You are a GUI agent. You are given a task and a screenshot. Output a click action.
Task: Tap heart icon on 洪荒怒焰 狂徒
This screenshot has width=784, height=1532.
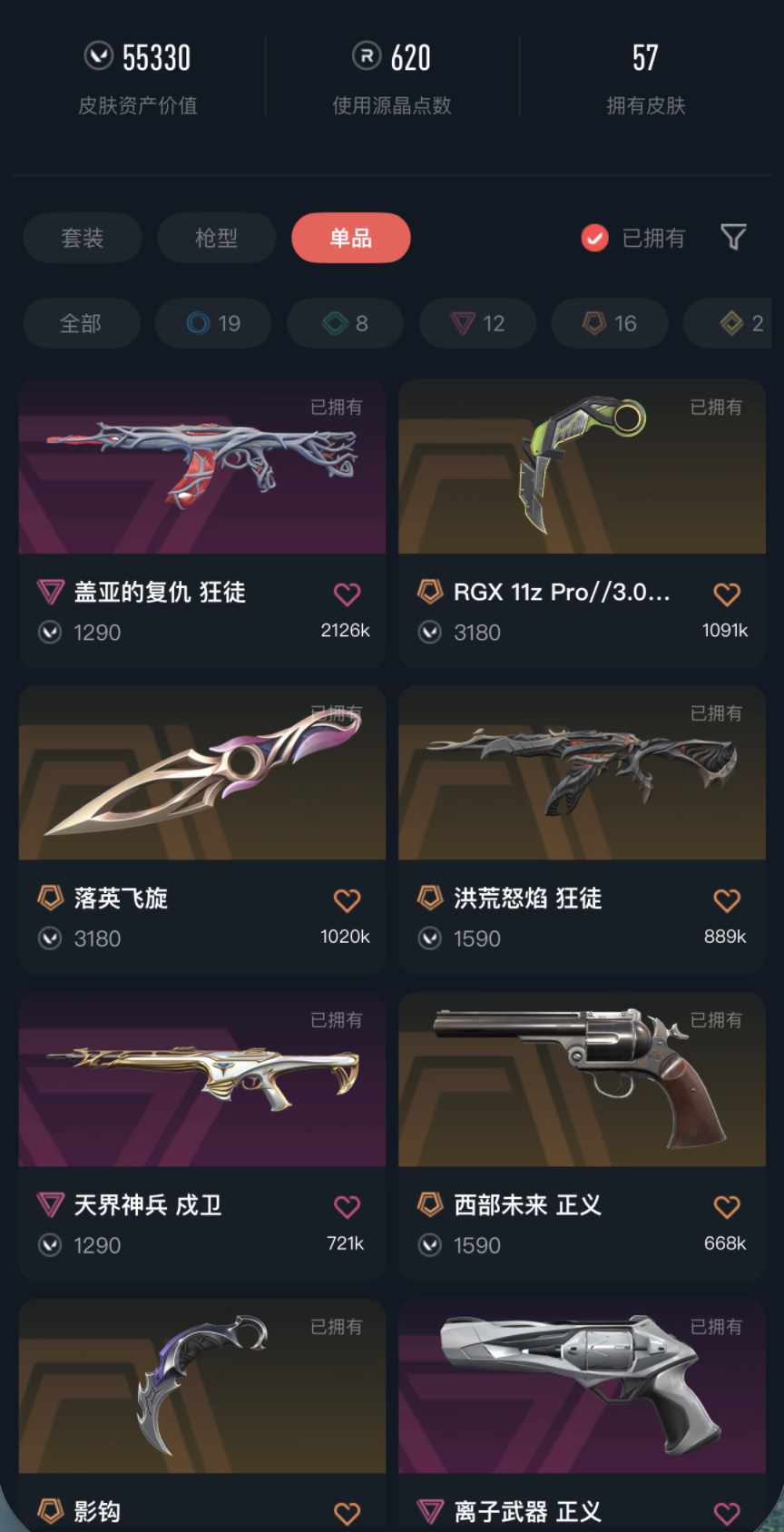pyautogui.click(x=727, y=900)
